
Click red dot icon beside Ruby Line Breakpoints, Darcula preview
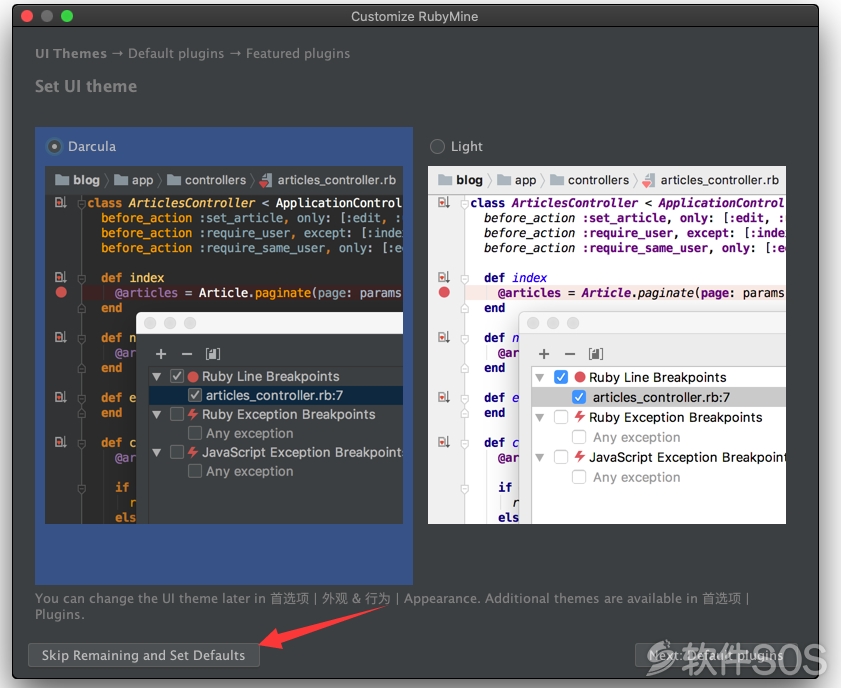[193, 376]
